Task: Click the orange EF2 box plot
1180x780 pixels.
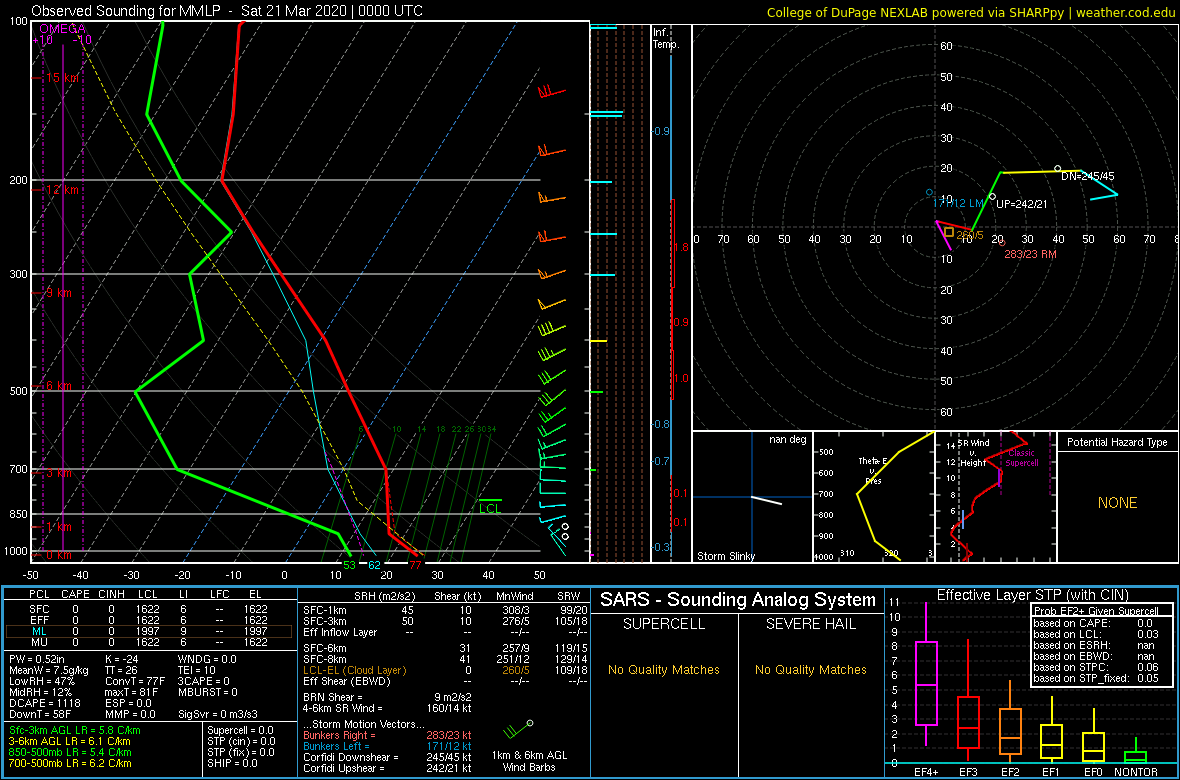Action: click(x=1011, y=722)
